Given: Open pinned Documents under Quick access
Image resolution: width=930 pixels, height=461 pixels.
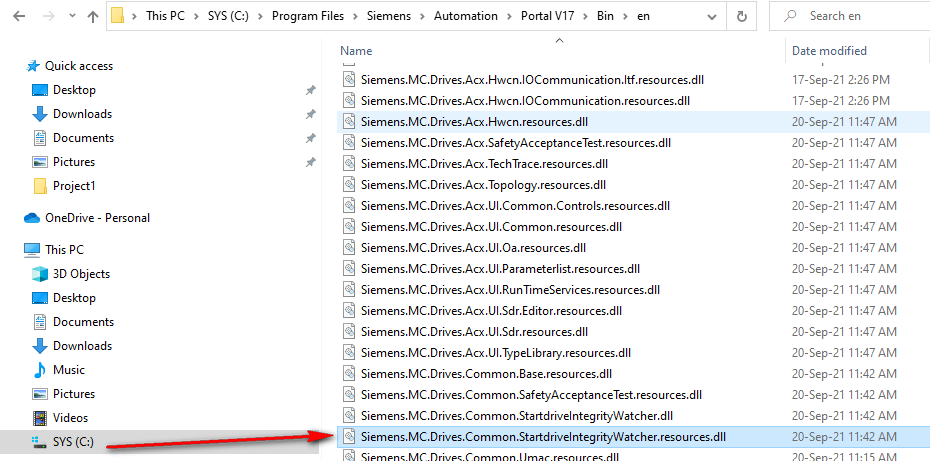Looking at the screenshot, I should point(83,138).
